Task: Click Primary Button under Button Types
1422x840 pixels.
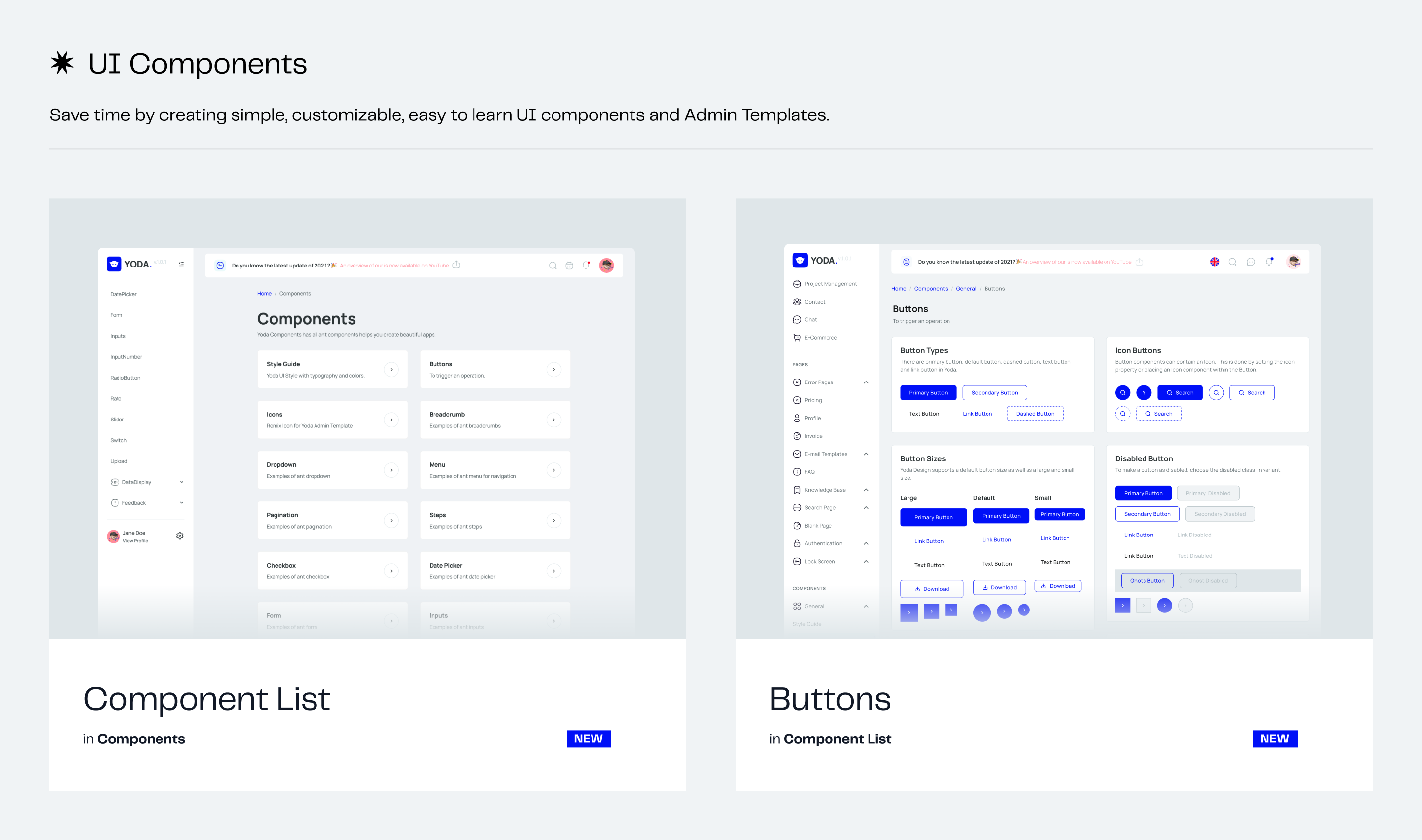Action: pos(928,393)
